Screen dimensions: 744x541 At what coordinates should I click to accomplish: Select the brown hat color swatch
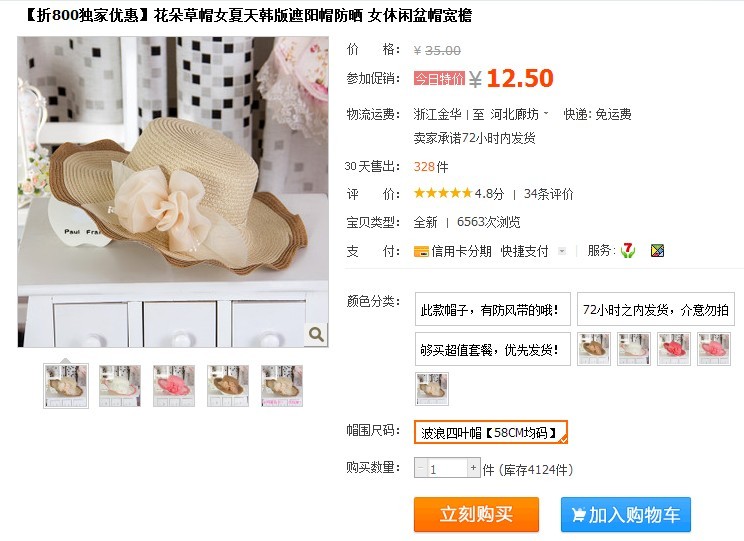pyautogui.click(x=594, y=349)
